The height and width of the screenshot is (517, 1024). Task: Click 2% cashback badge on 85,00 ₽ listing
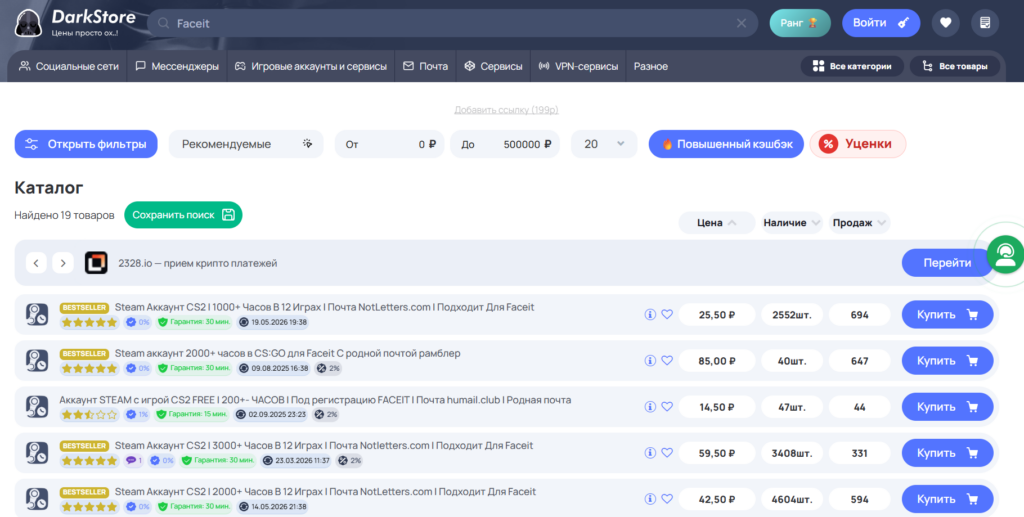click(328, 368)
